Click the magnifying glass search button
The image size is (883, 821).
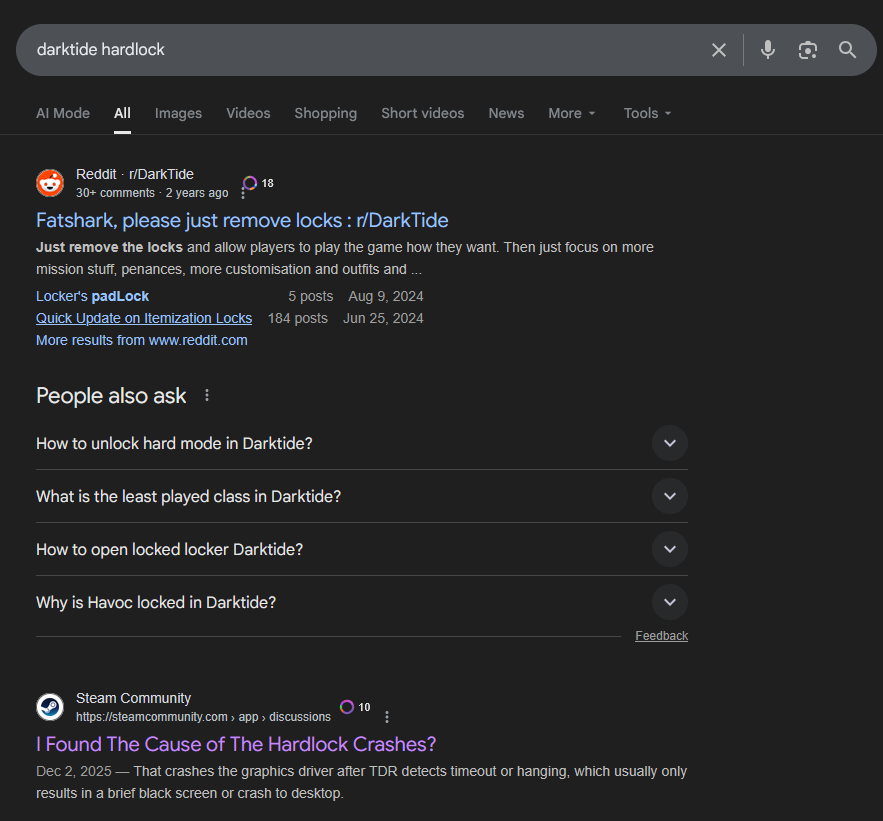pyautogui.click(x=847, y=50)
